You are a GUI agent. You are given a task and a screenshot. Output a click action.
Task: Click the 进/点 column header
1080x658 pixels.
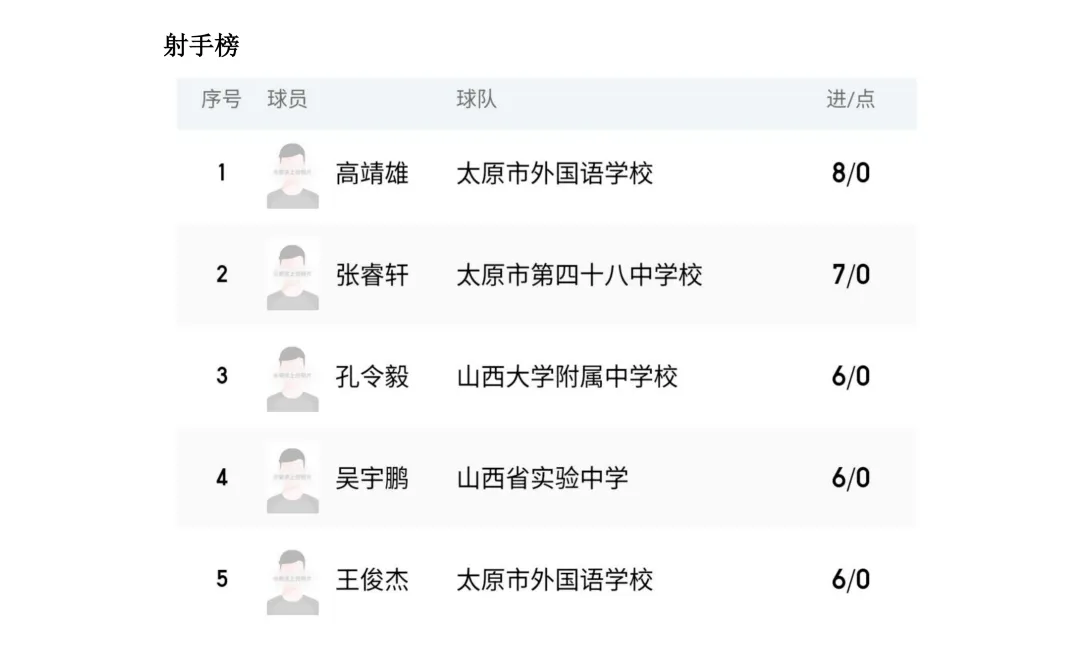pyautogui.click(x=850, y=99)
